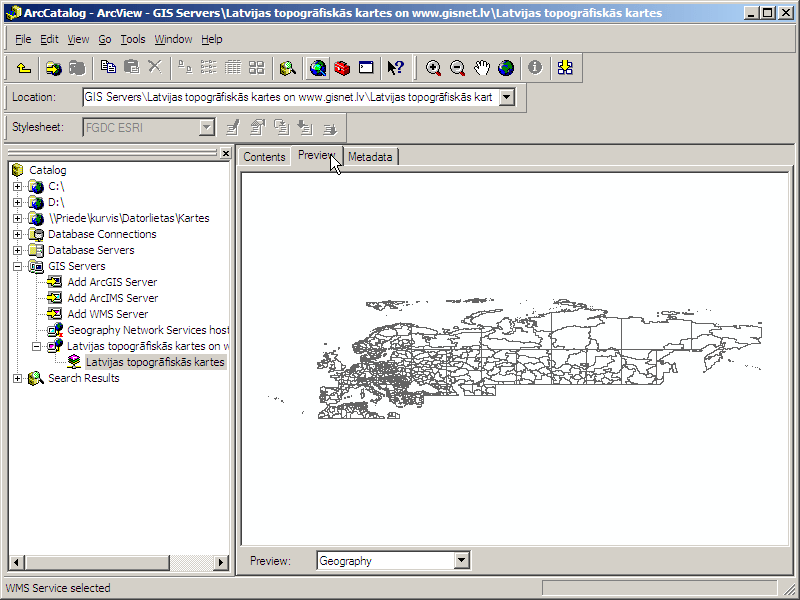
Task: Click the Import Metadata icon
Action: [x=305, y=127]
